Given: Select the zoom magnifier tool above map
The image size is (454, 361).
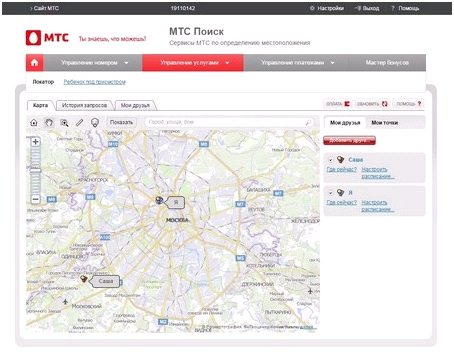Looking at the screenshot, I should pyautogui.click(x=64, y=123).
